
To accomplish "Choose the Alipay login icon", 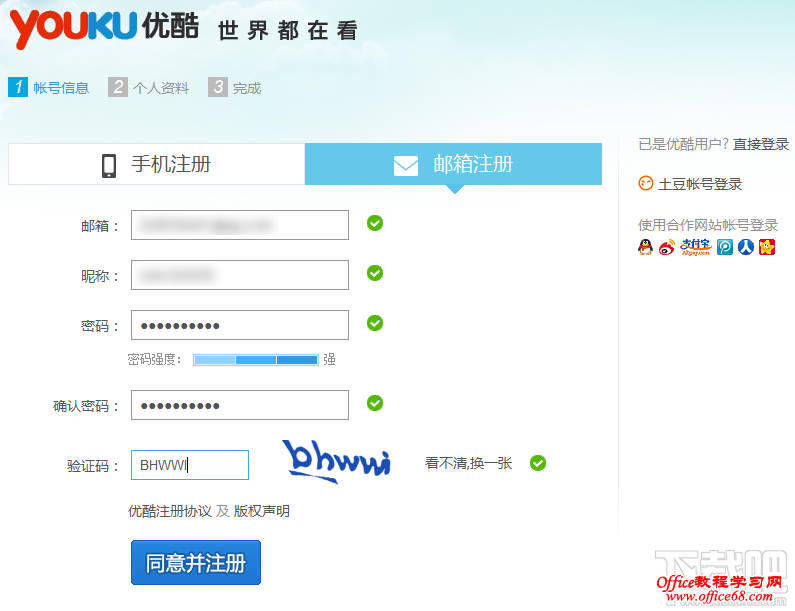I will click(x=696, y=247).
